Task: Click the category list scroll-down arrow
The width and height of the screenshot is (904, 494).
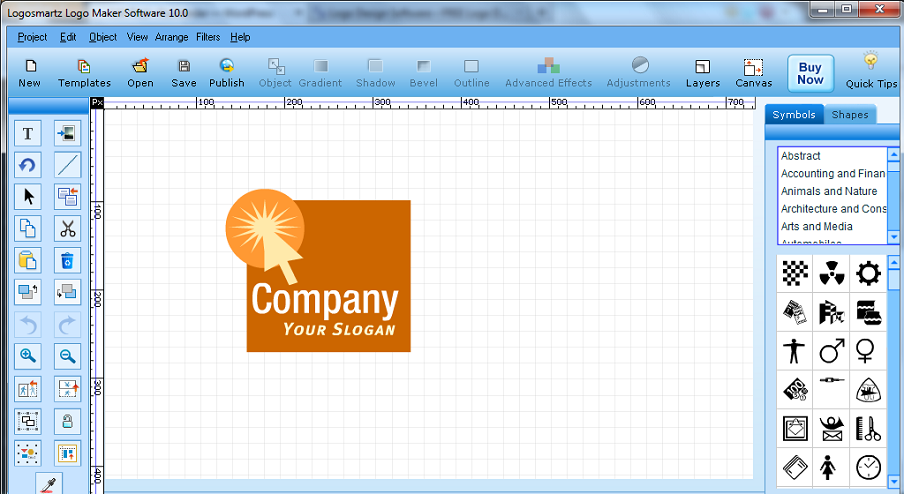Action: tap(894, 237)
